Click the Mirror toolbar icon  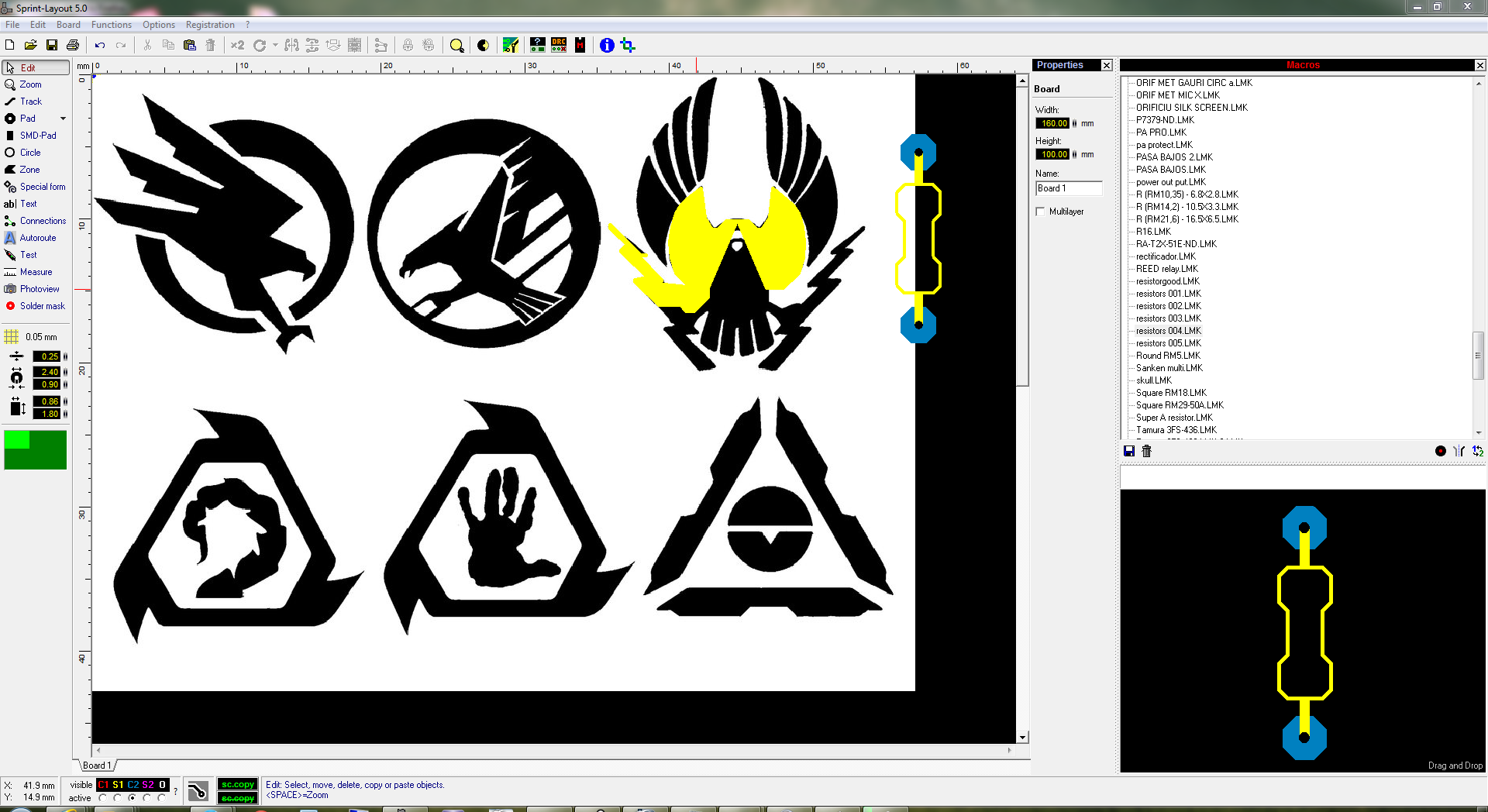click(291, 45)
